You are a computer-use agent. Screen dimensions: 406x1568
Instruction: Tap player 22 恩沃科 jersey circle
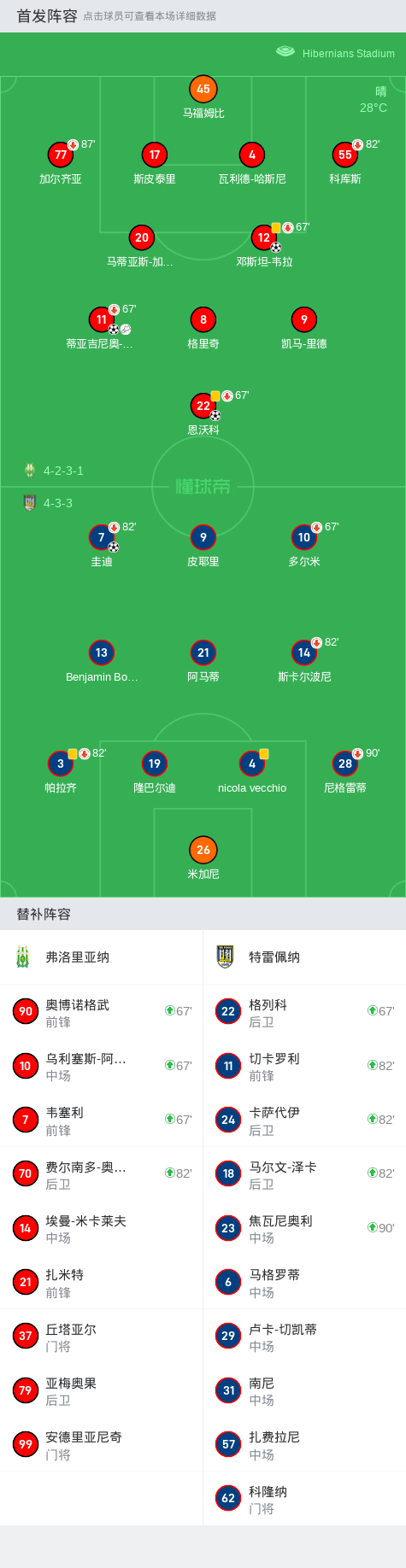pos(203,406)
